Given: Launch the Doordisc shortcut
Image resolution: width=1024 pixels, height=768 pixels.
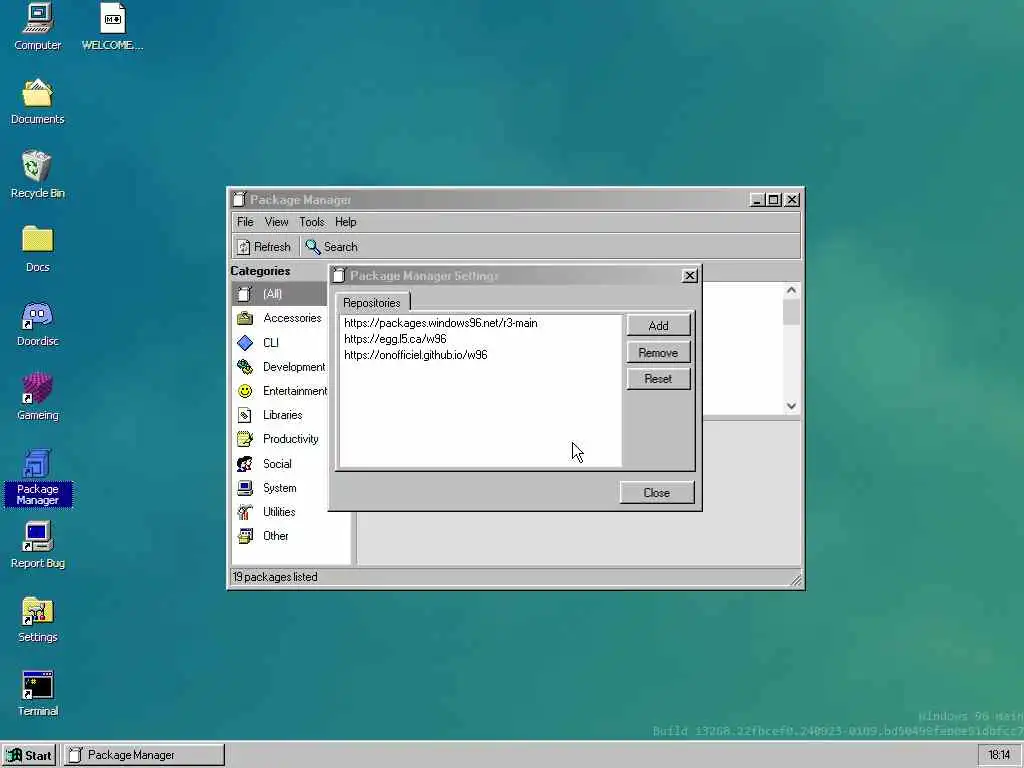Looking at the screenshot, I should 37,323.
